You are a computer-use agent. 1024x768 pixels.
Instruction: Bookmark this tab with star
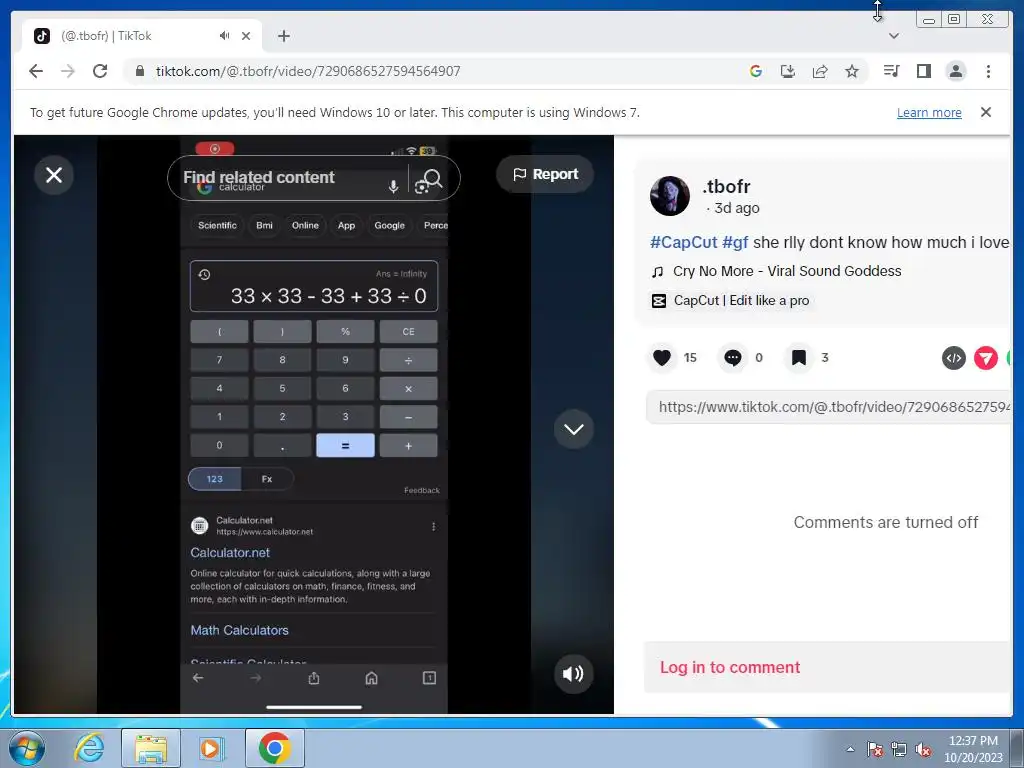point(852,71)
